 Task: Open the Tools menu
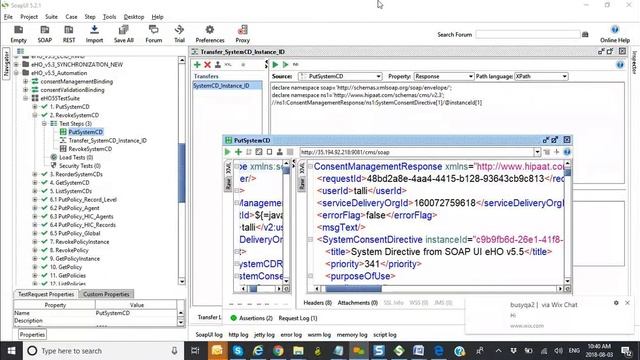109,17
